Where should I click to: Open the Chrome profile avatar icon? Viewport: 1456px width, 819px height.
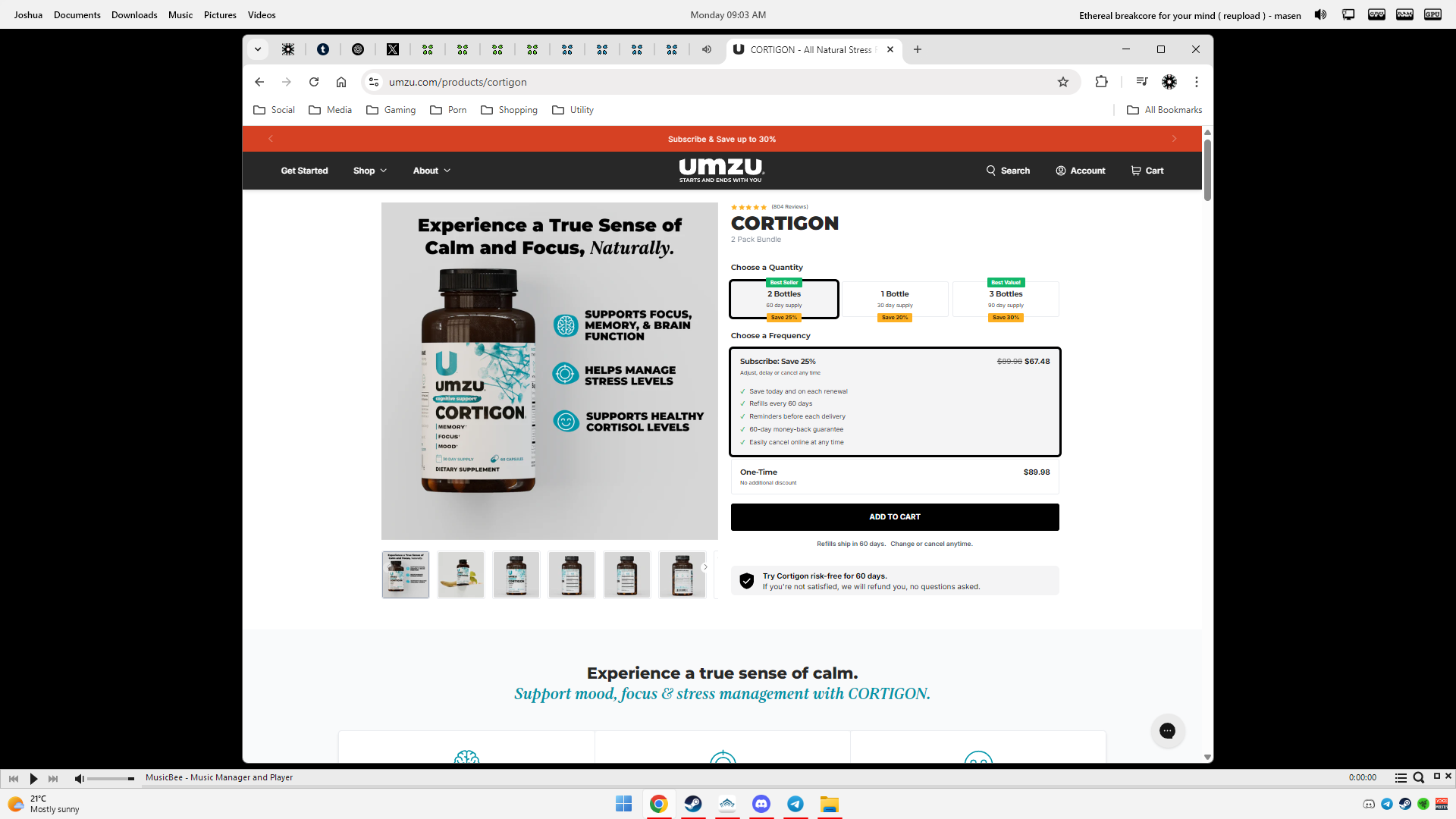[x=1169, y=82]
